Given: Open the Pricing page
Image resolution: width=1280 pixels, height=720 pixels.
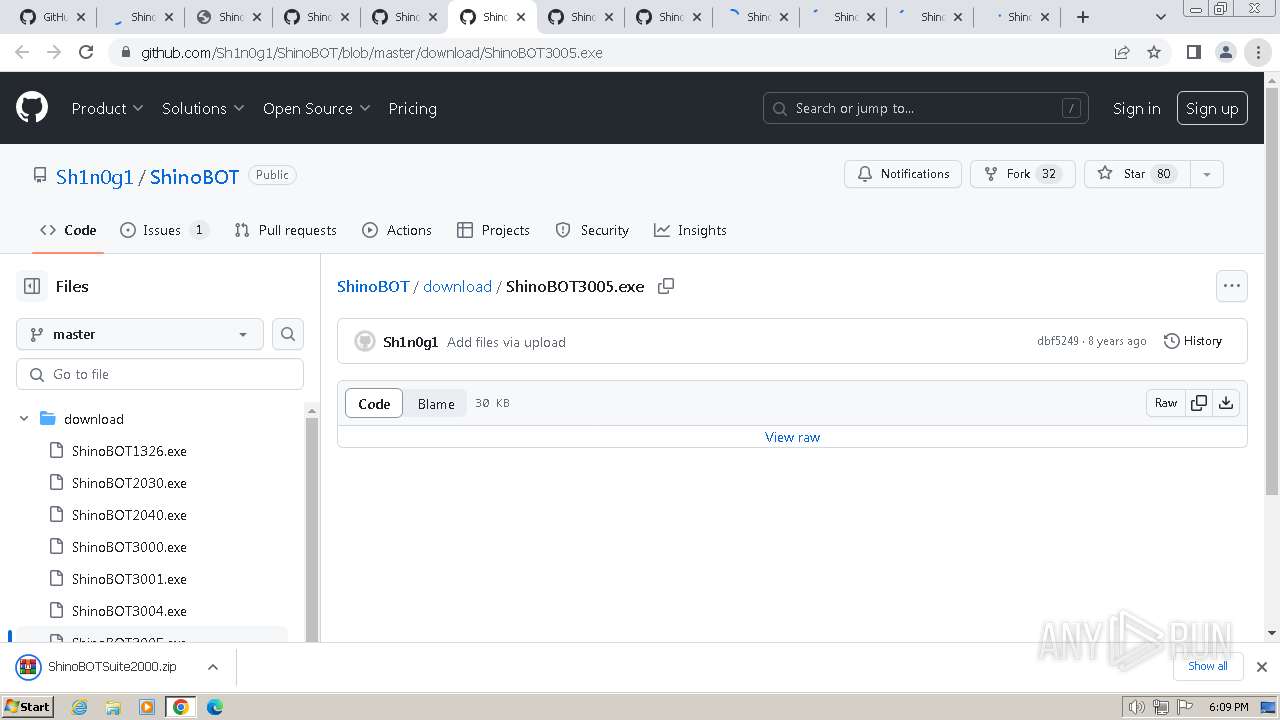Looking at the screenshot, I should pyautogui.click(x=412, y=108).
